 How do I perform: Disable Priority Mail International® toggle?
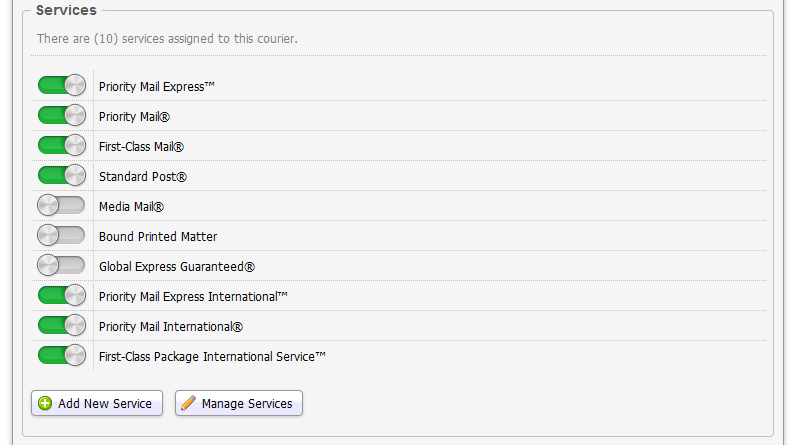pos(61,326)
